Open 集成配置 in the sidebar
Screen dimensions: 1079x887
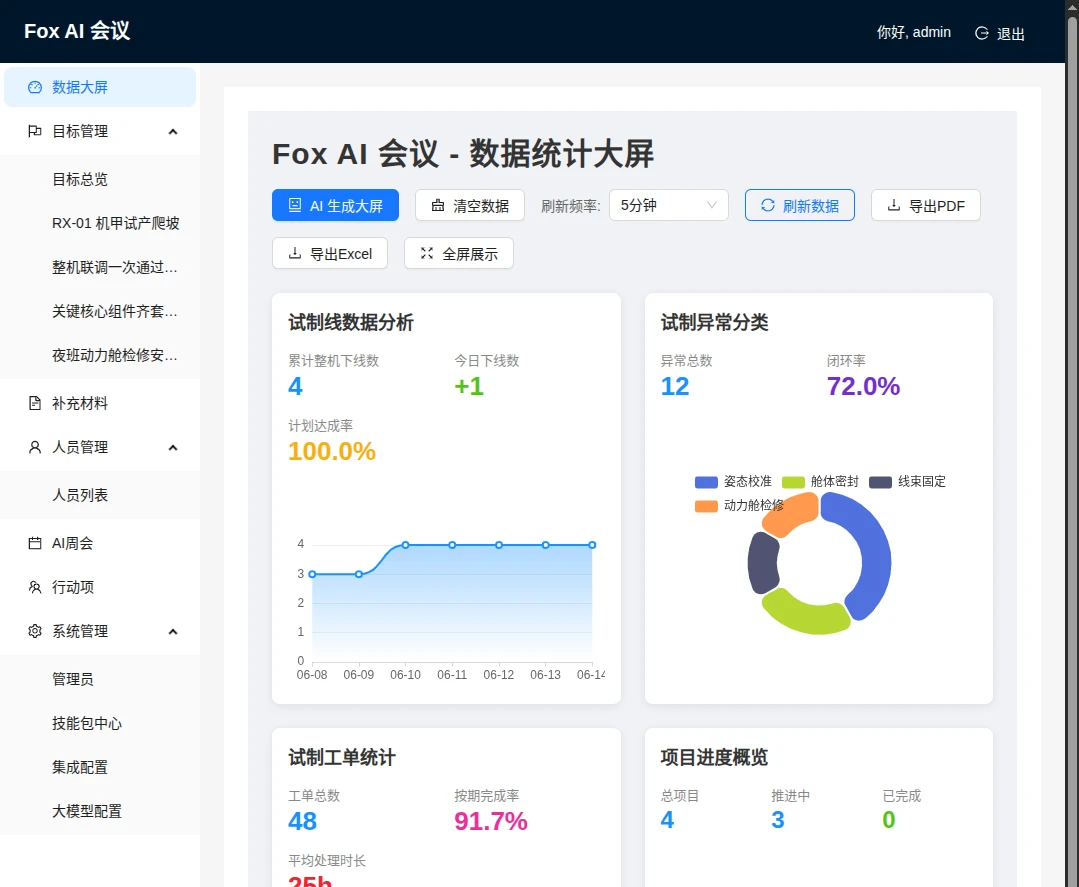pyautogui.click(x=100, y=768)
